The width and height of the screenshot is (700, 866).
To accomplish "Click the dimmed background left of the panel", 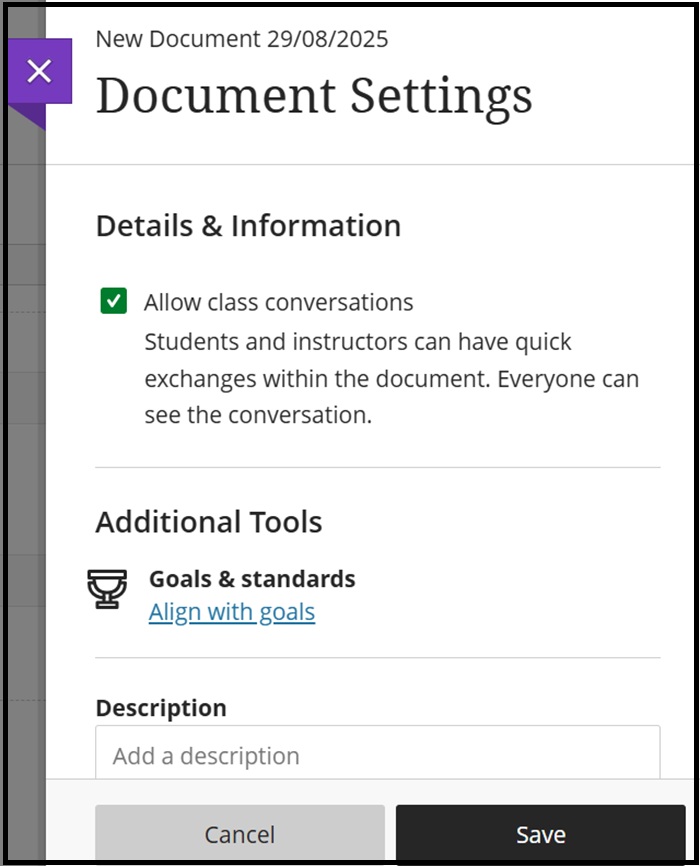I will click(24, 450).
